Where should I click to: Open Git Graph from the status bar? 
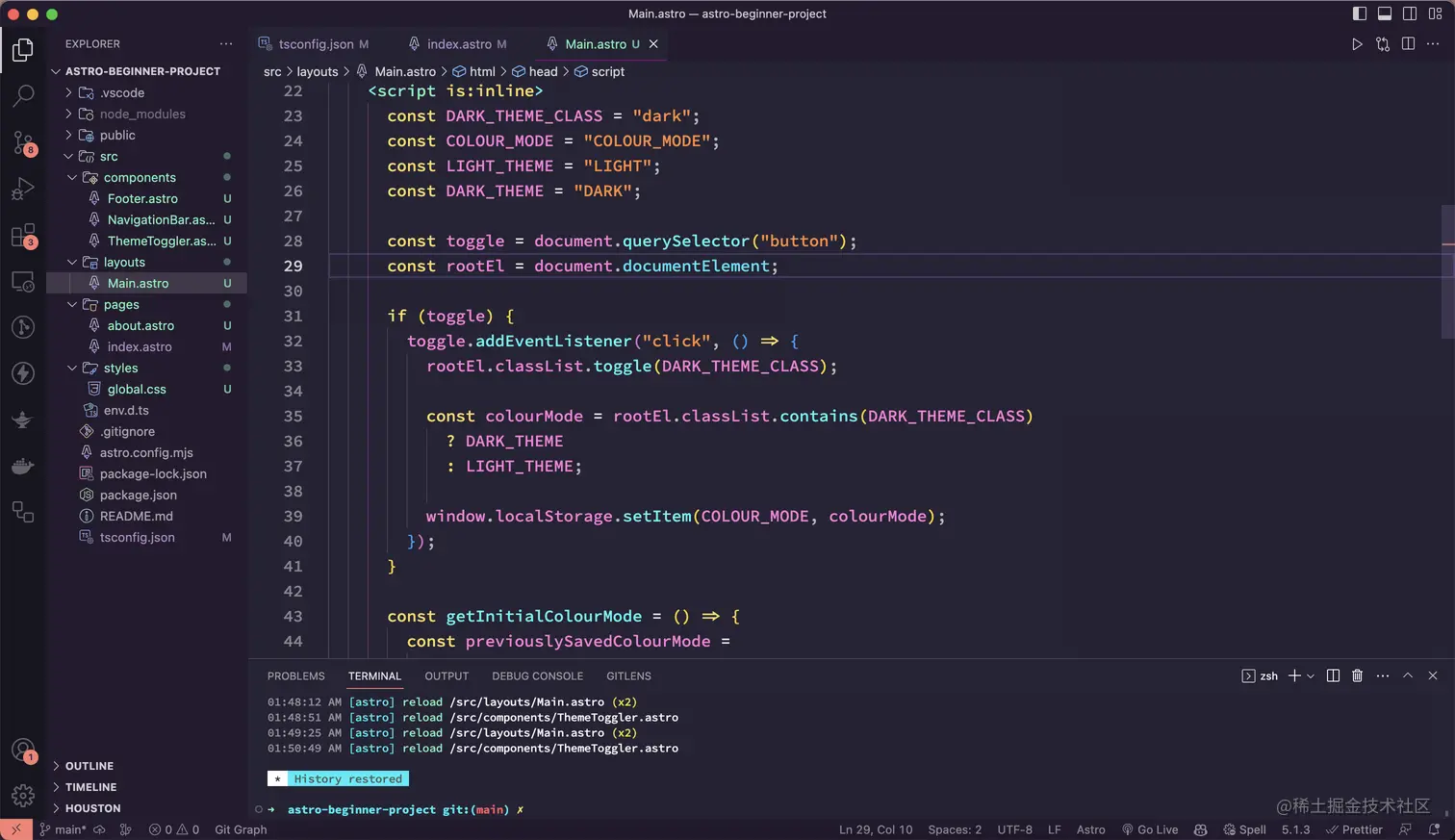click(x=241, y=829)
